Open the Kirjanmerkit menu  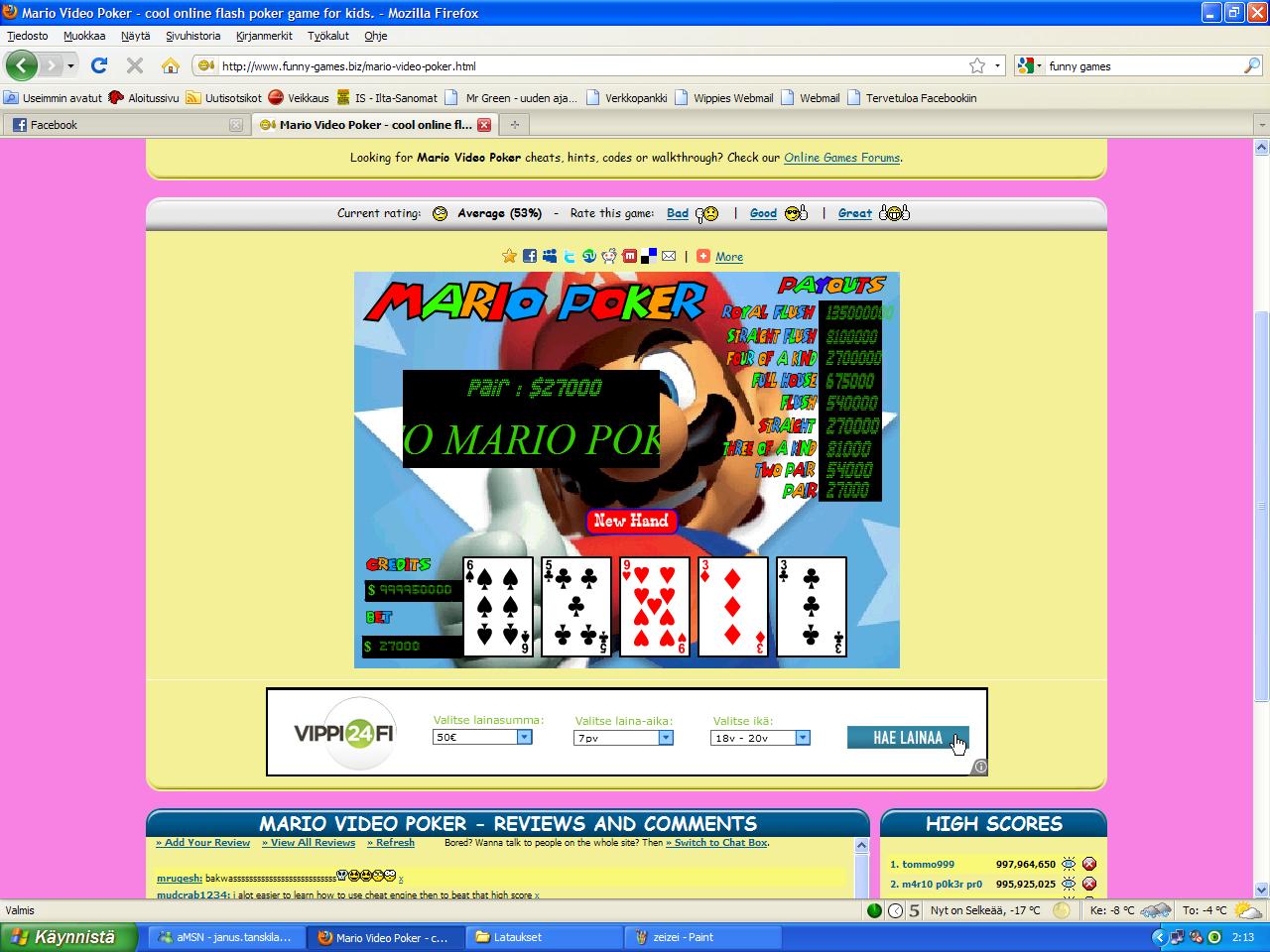[x=265, y=36]
